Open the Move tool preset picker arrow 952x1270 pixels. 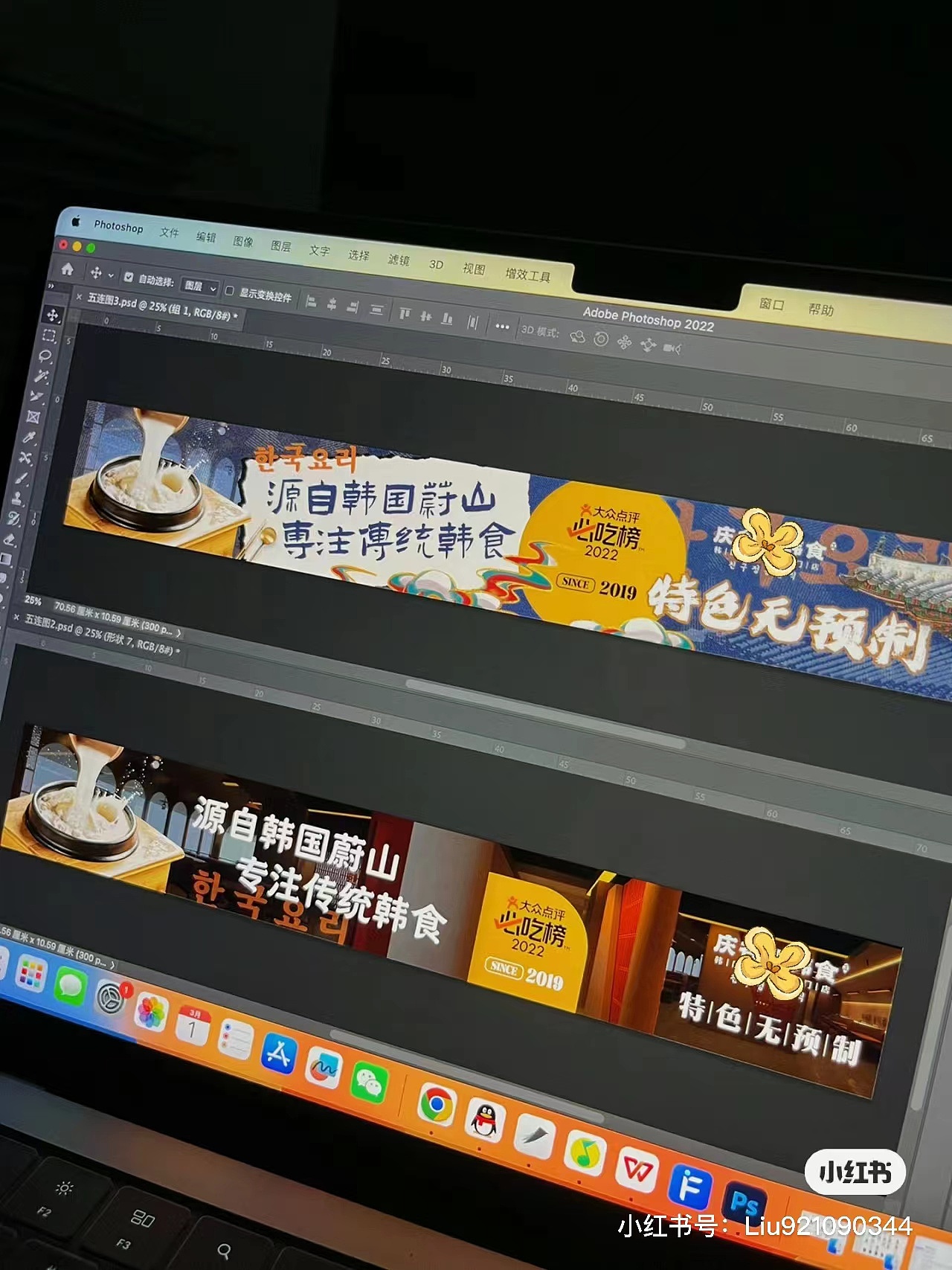[111, 275]
